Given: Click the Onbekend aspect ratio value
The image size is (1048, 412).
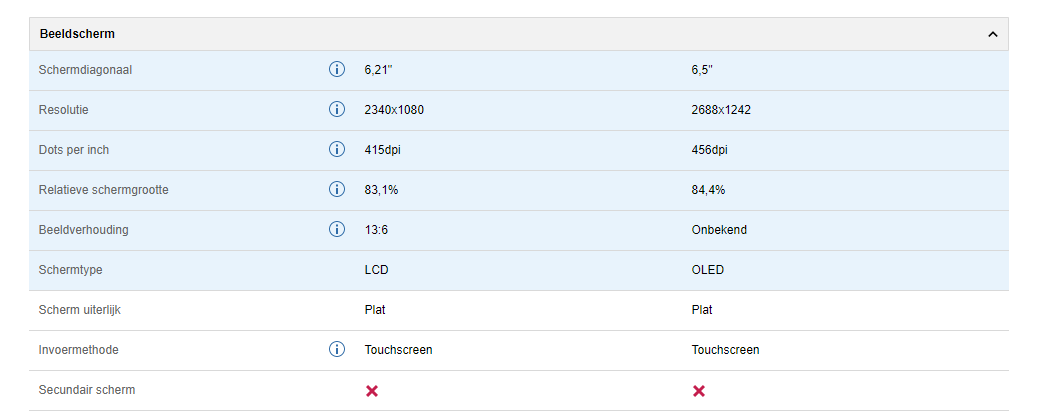Looking at the screenshot, I should click(719, 230).
